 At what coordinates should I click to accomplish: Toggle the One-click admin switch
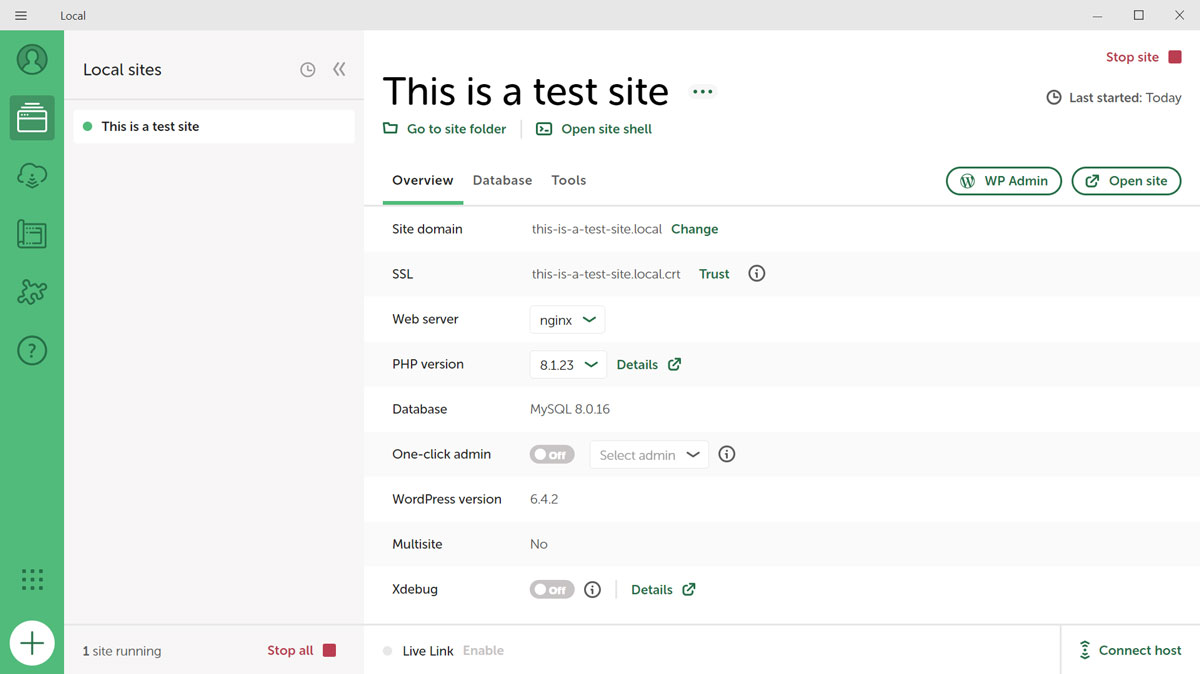pos(552,454)
